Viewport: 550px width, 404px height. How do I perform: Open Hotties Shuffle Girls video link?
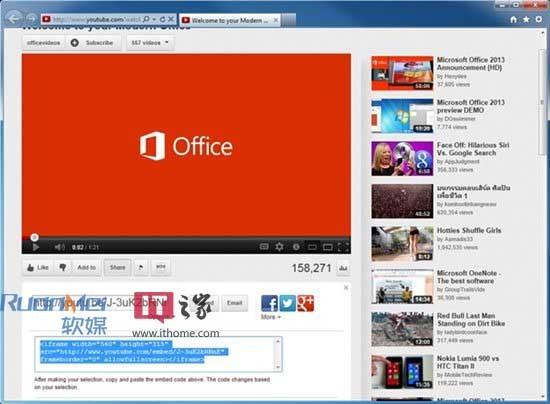click(x=469, y=230)
